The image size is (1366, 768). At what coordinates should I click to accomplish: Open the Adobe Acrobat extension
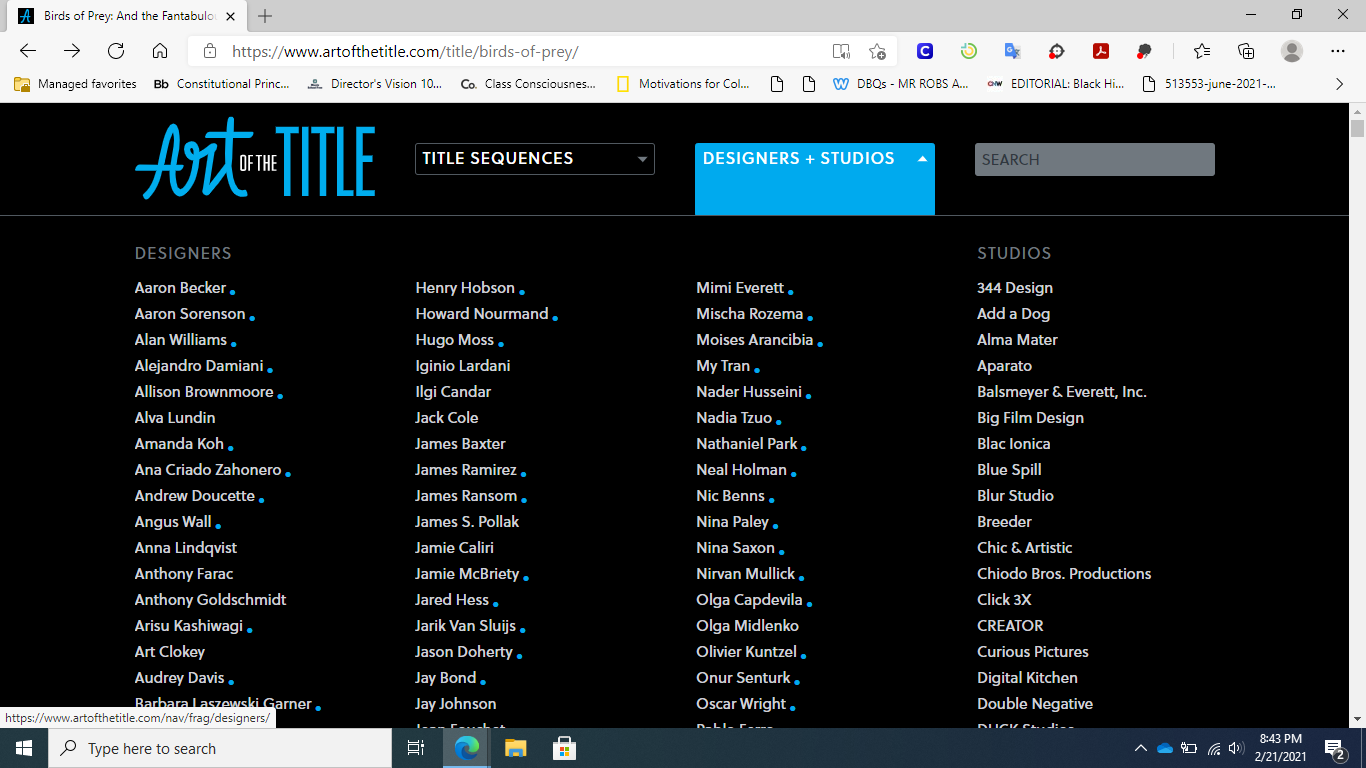1101,51
